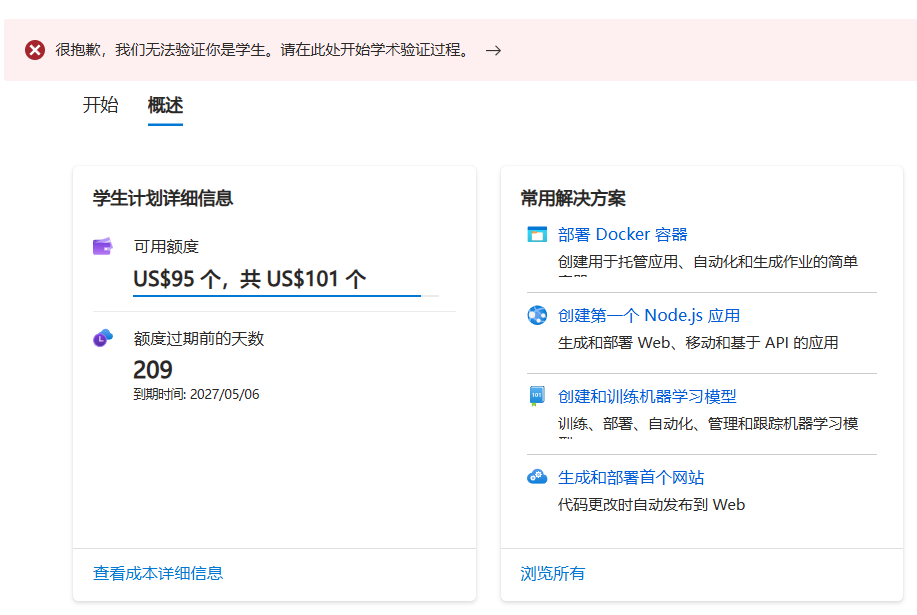Viewport: 917px width, 615px height.
Task: Click the clock cloud icon beside 额度过期前的天数
Action: pyautogui.click(x=103, y=338)
